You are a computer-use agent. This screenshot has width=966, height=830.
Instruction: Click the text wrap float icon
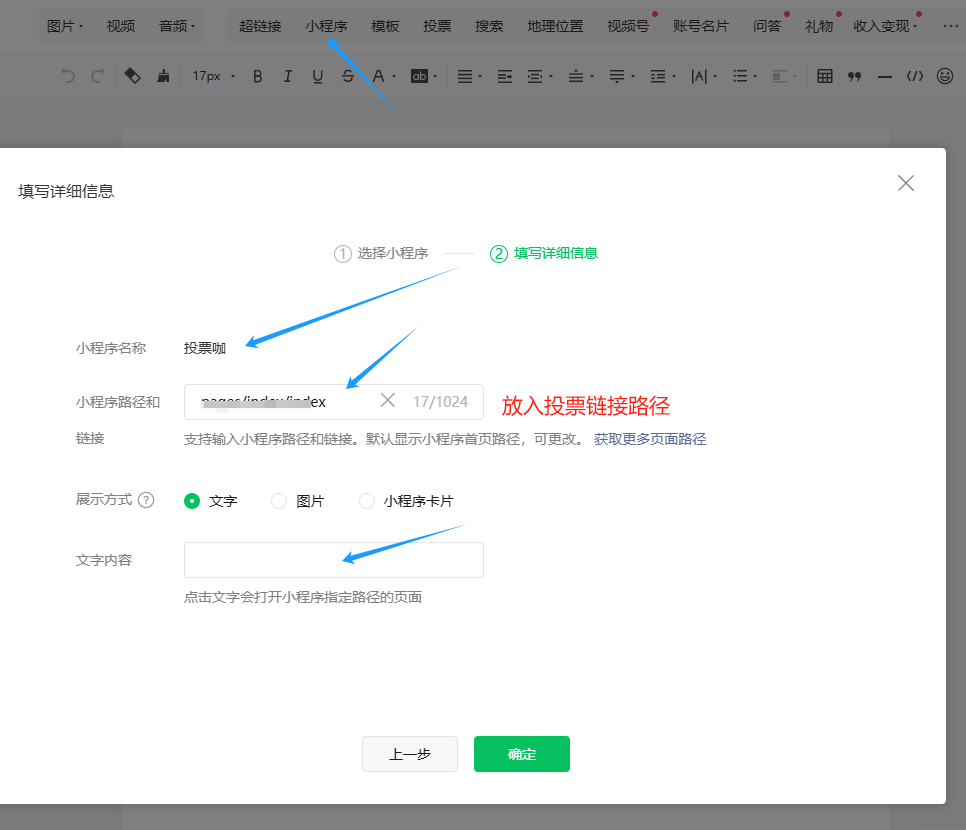coord(780,76)
